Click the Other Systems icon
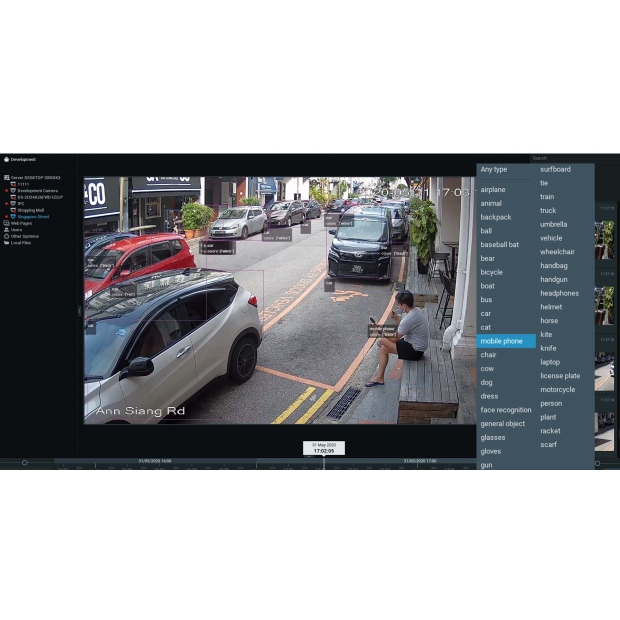Screen dimensions: 620x620 coord(7,236)
